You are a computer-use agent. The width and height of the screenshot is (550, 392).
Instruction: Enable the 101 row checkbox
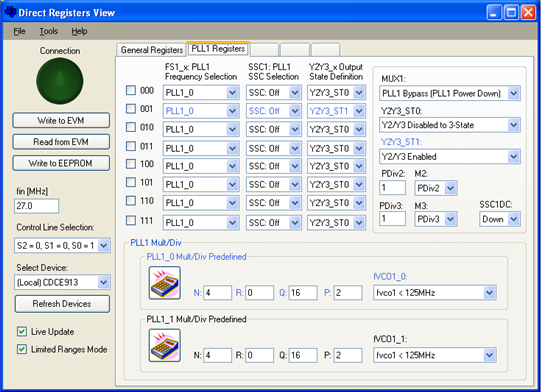[131, 182]
